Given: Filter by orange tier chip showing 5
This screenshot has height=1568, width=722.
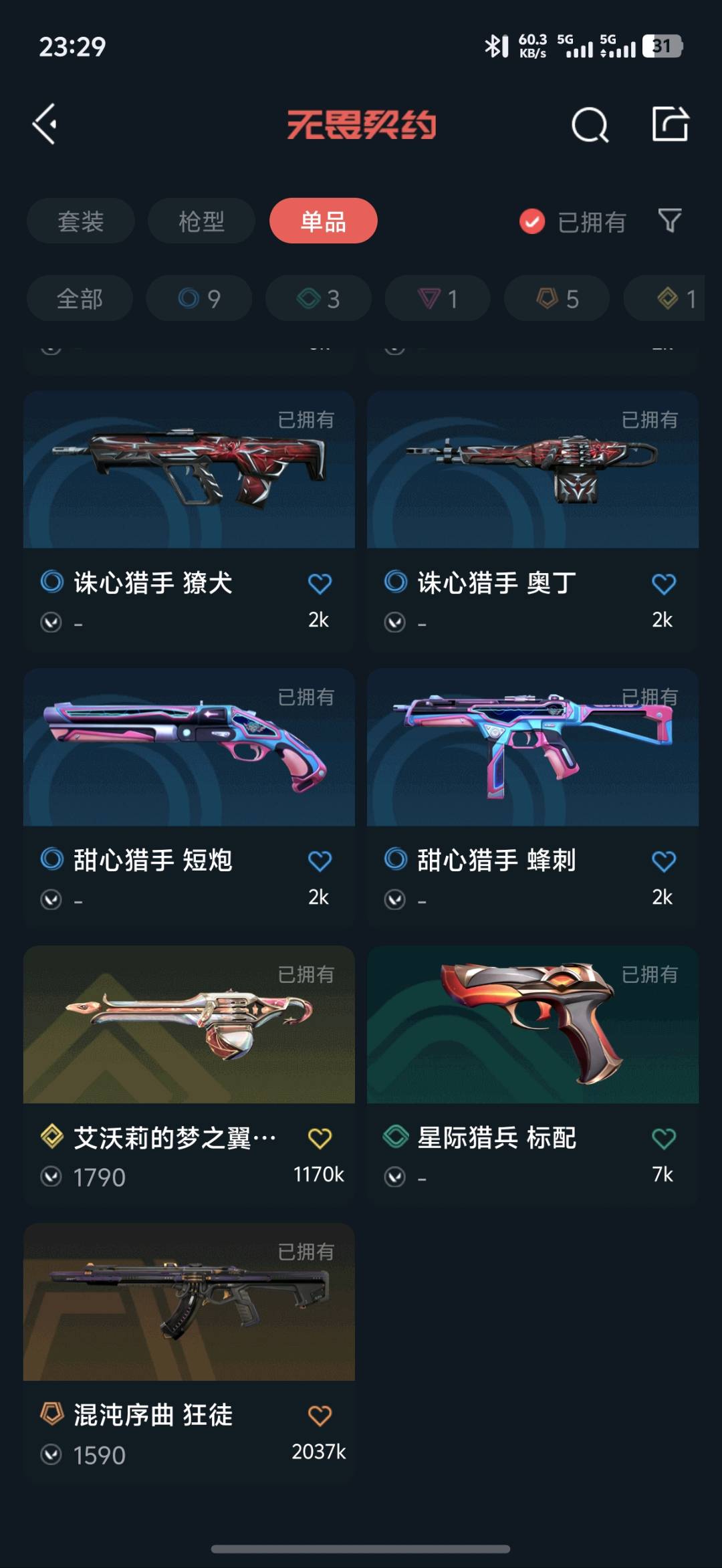Looking at the screenshot, I should coord(557,298).
